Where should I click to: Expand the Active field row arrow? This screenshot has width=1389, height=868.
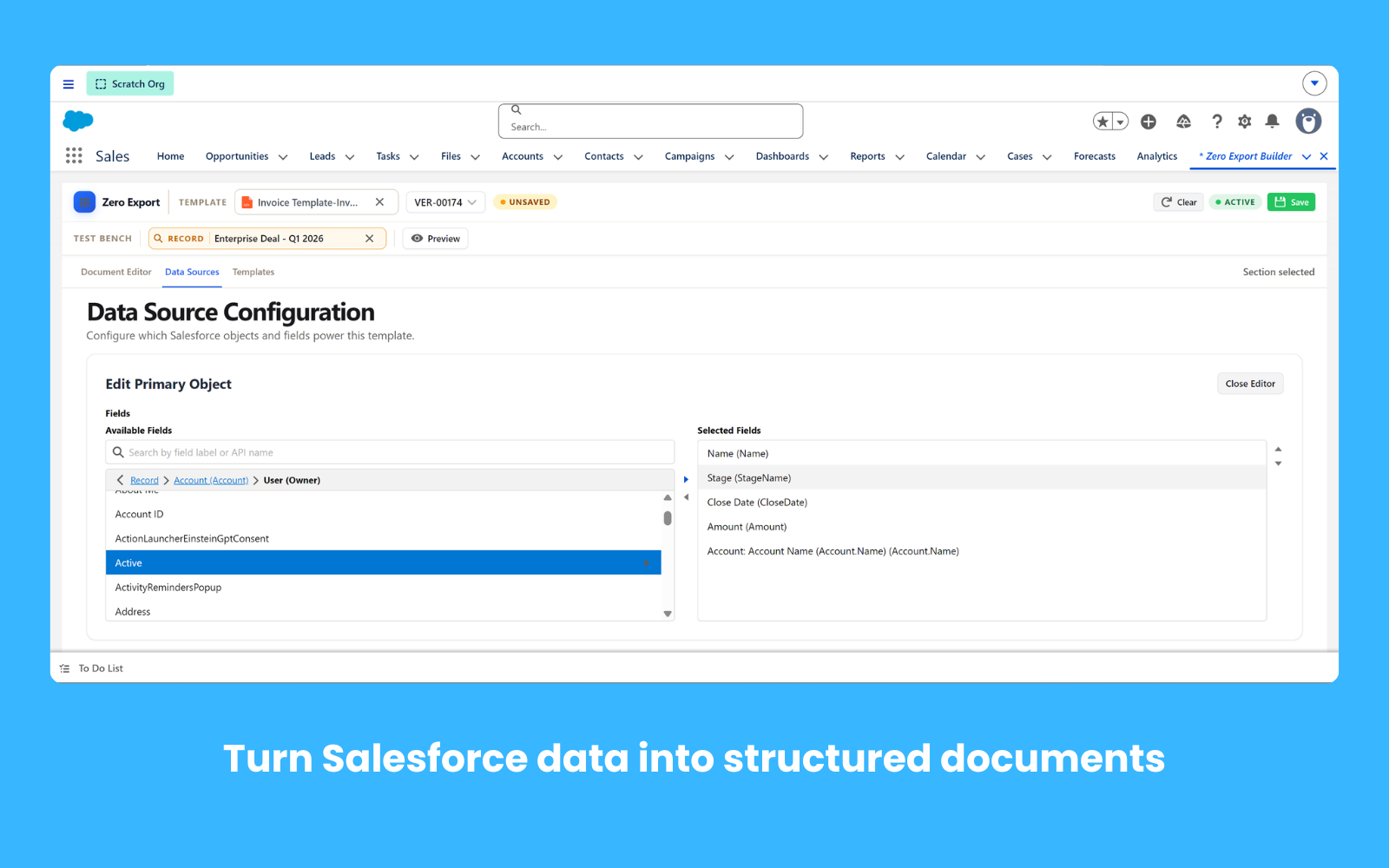tap(647, 563)
